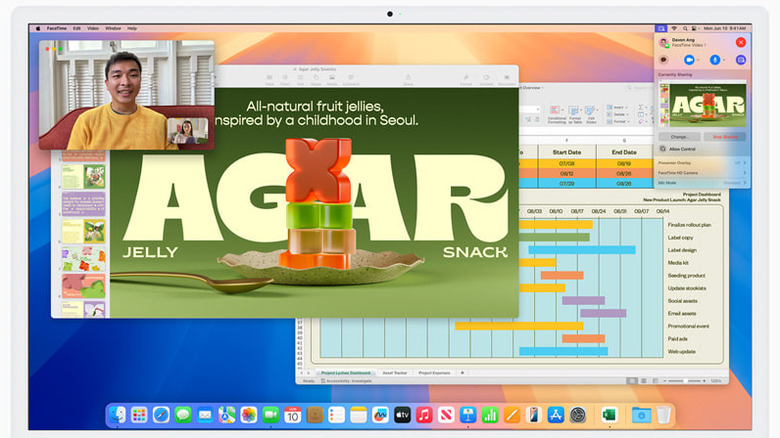Screen dimensions: 780x438
Task: Open Safari from the dock
Action: click(x=161, y=414)
